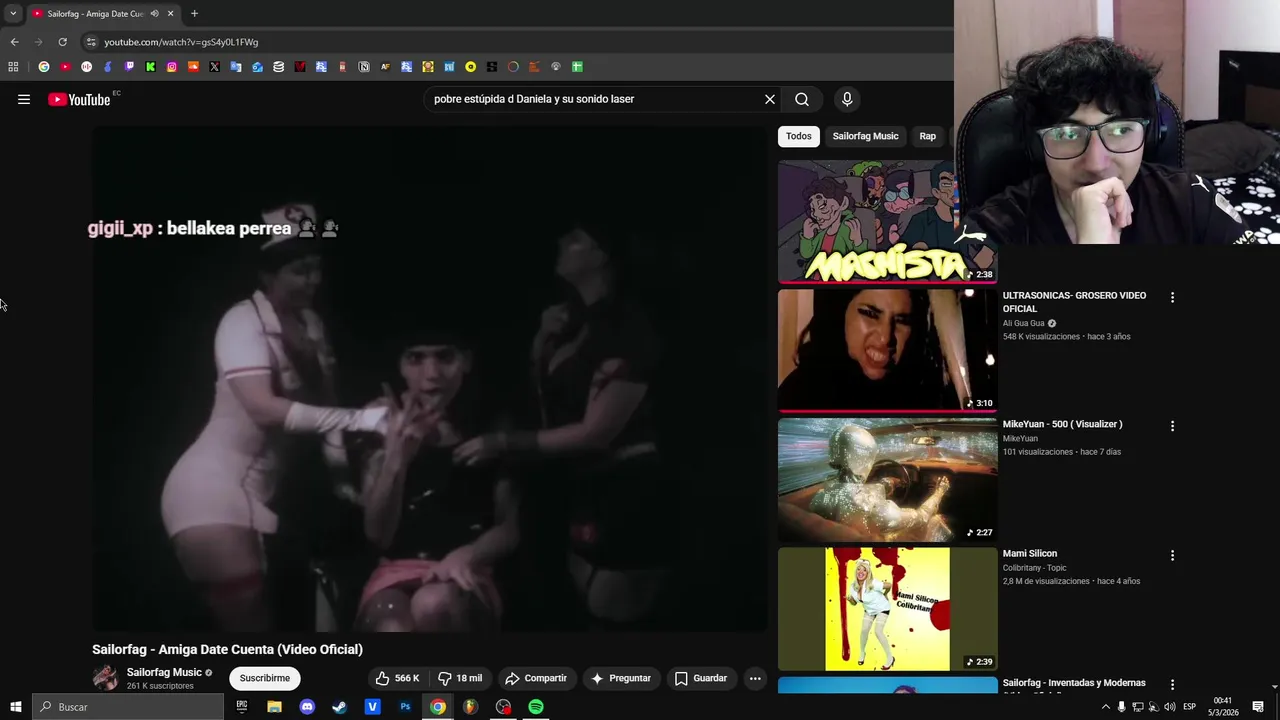Open ULTRASONICAS- GROSERO VIDEO OFICIAL title
Viewport: 1280px width, 720px height.
tap(1075, 302)
